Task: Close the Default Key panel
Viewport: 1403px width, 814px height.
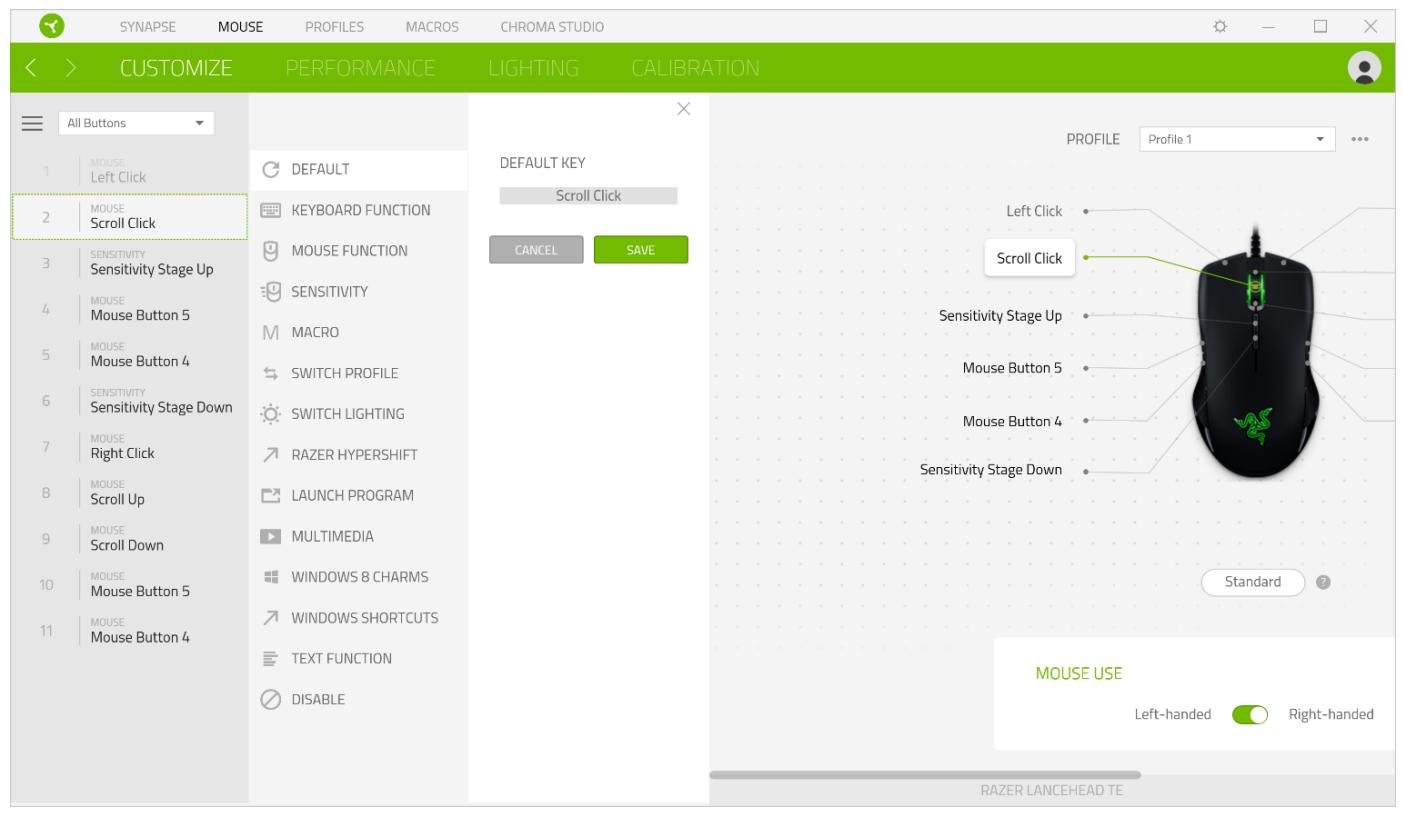Action: click(x=684, y=109)
